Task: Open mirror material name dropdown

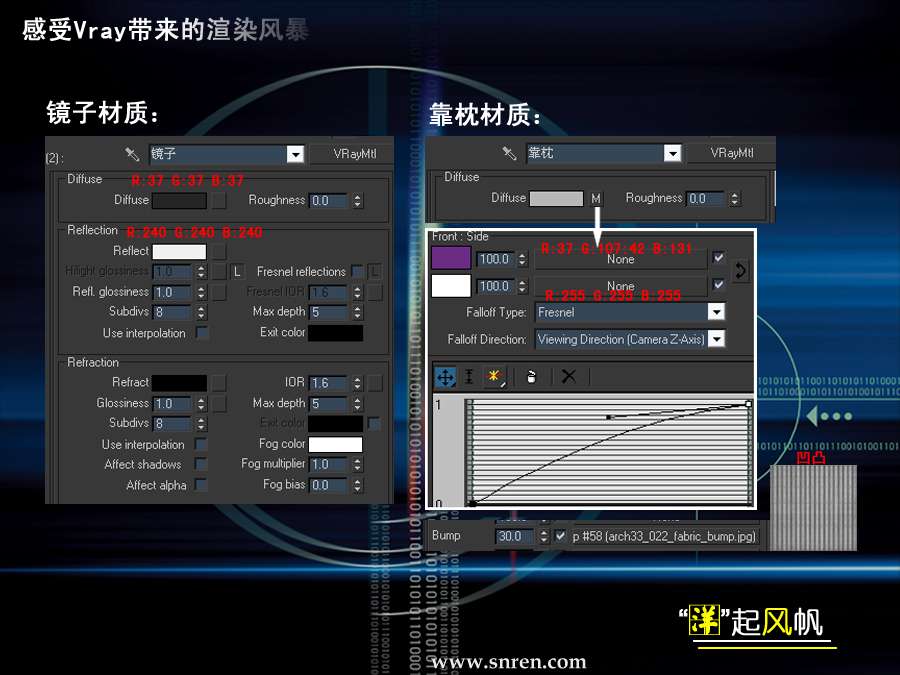Action: coord(295,154)
